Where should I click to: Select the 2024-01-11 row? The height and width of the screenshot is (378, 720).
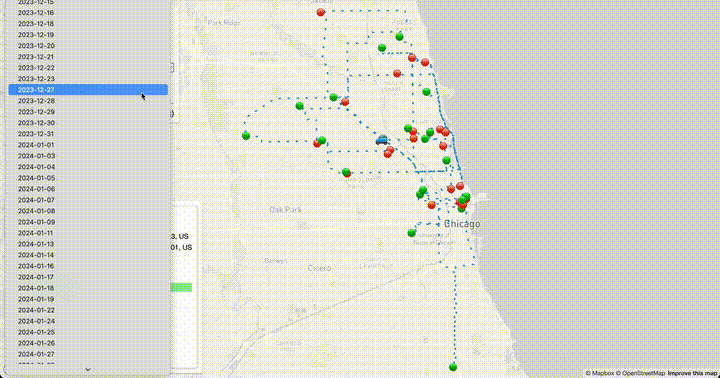click(x=88, y=233)
